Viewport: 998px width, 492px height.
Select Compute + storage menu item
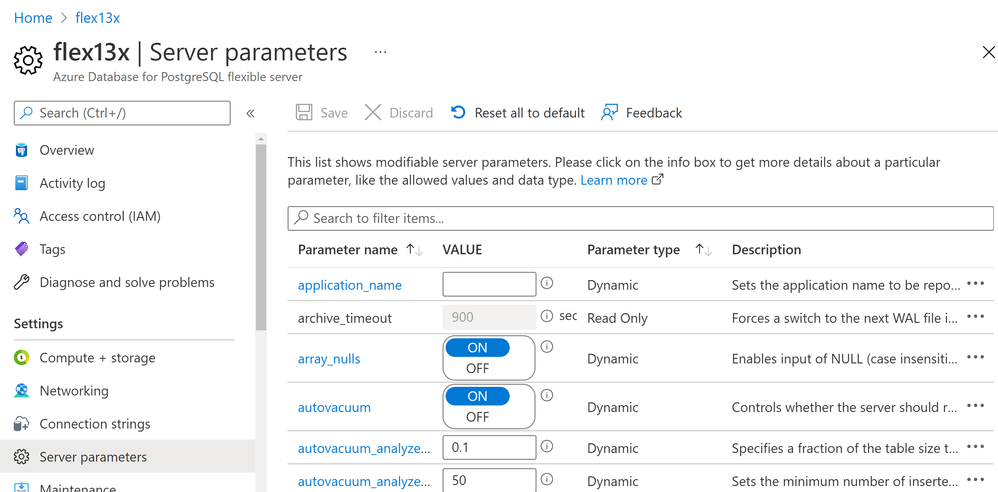click(97, 358)
